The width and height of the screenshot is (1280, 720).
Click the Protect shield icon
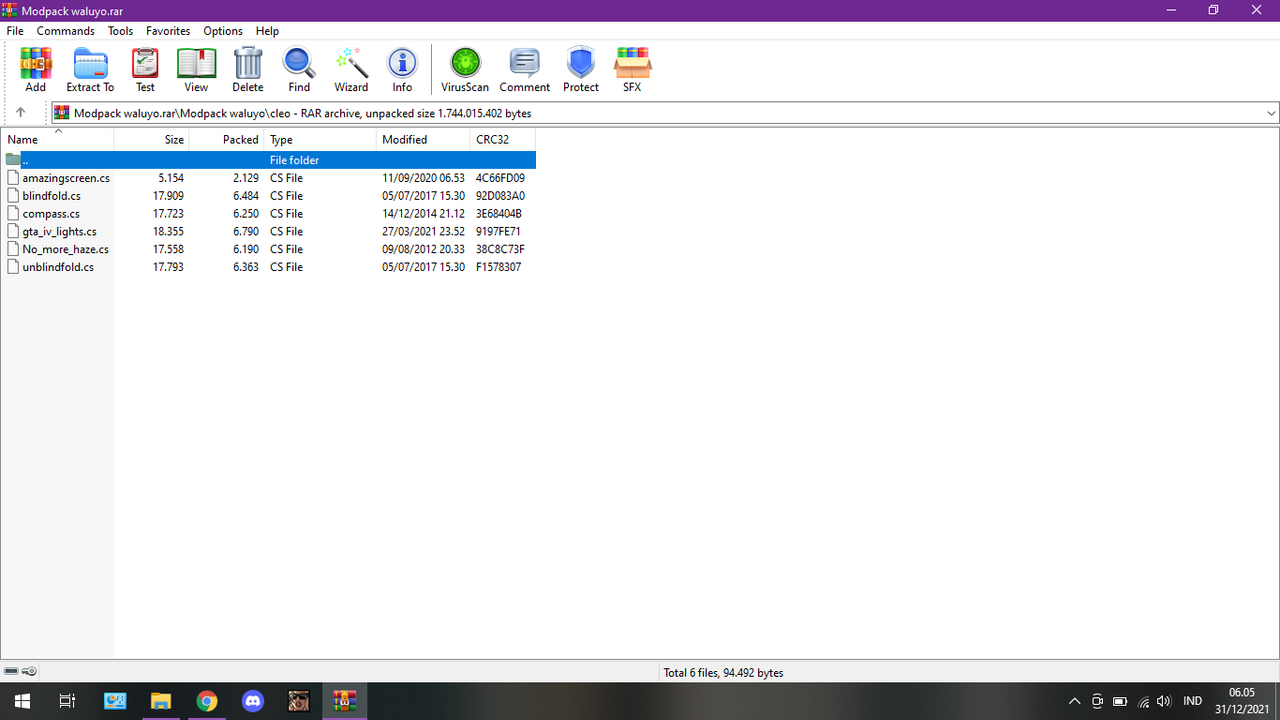tap(581, 70)
